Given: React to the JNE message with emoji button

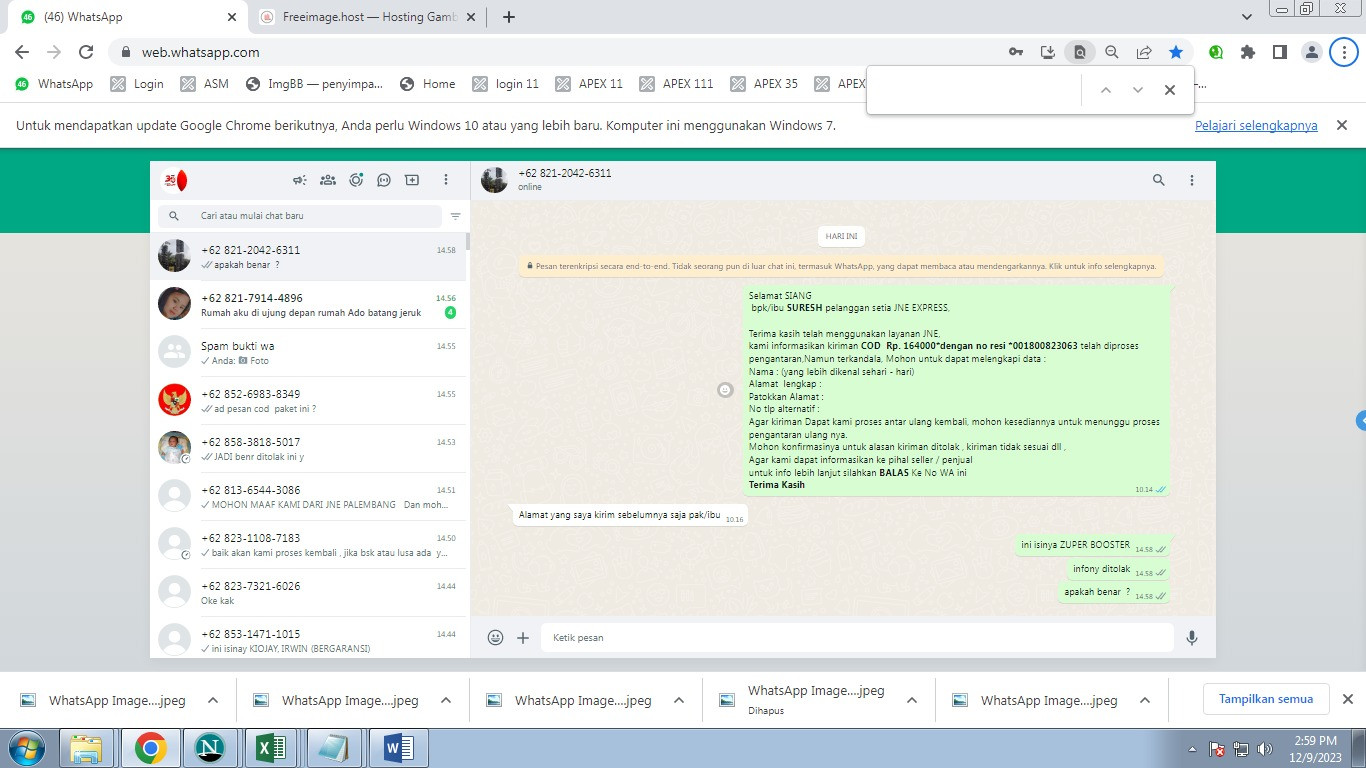Looking at the screenshot, I should (726, 390).
